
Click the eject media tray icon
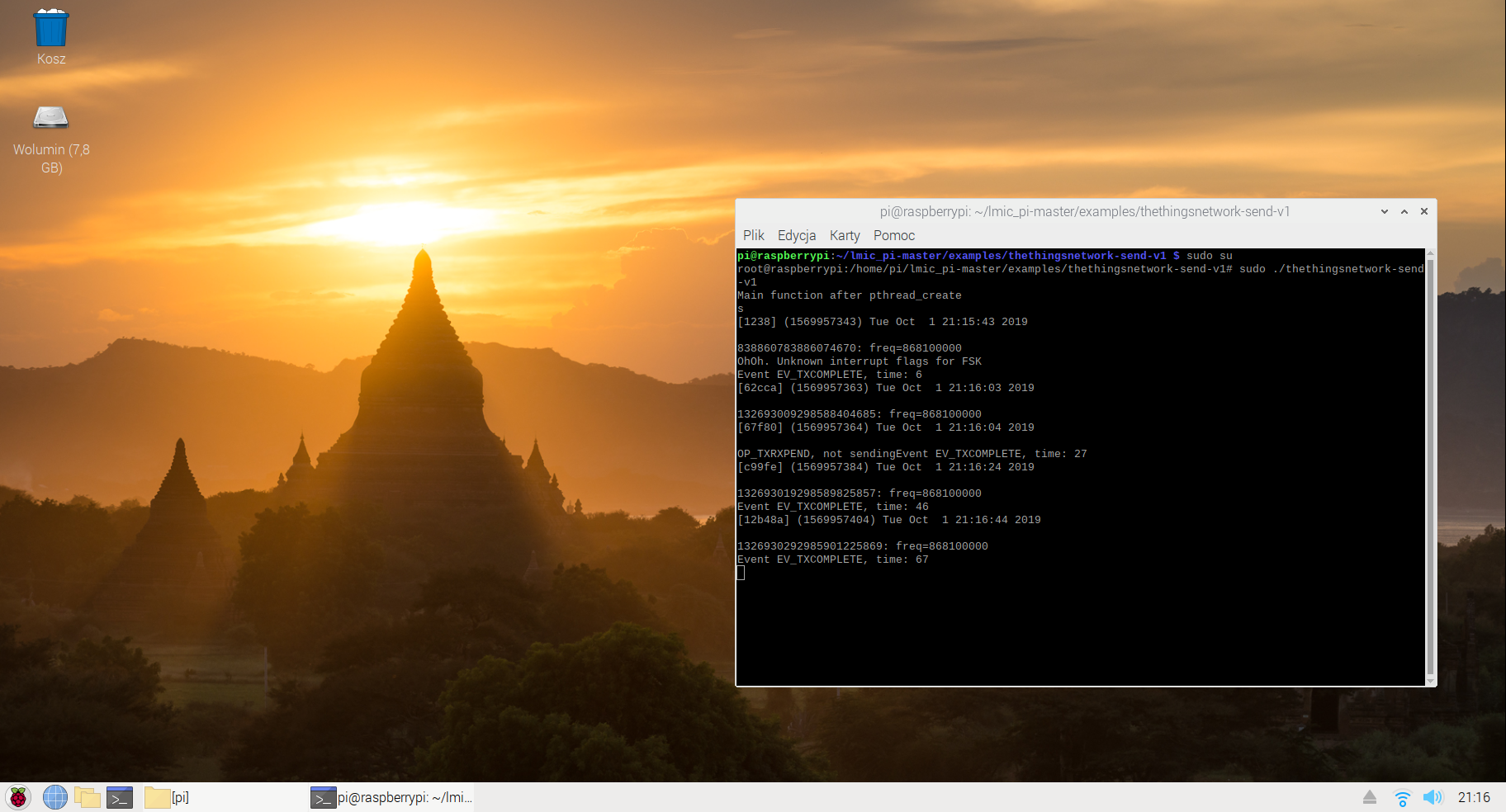(1370, 797)
